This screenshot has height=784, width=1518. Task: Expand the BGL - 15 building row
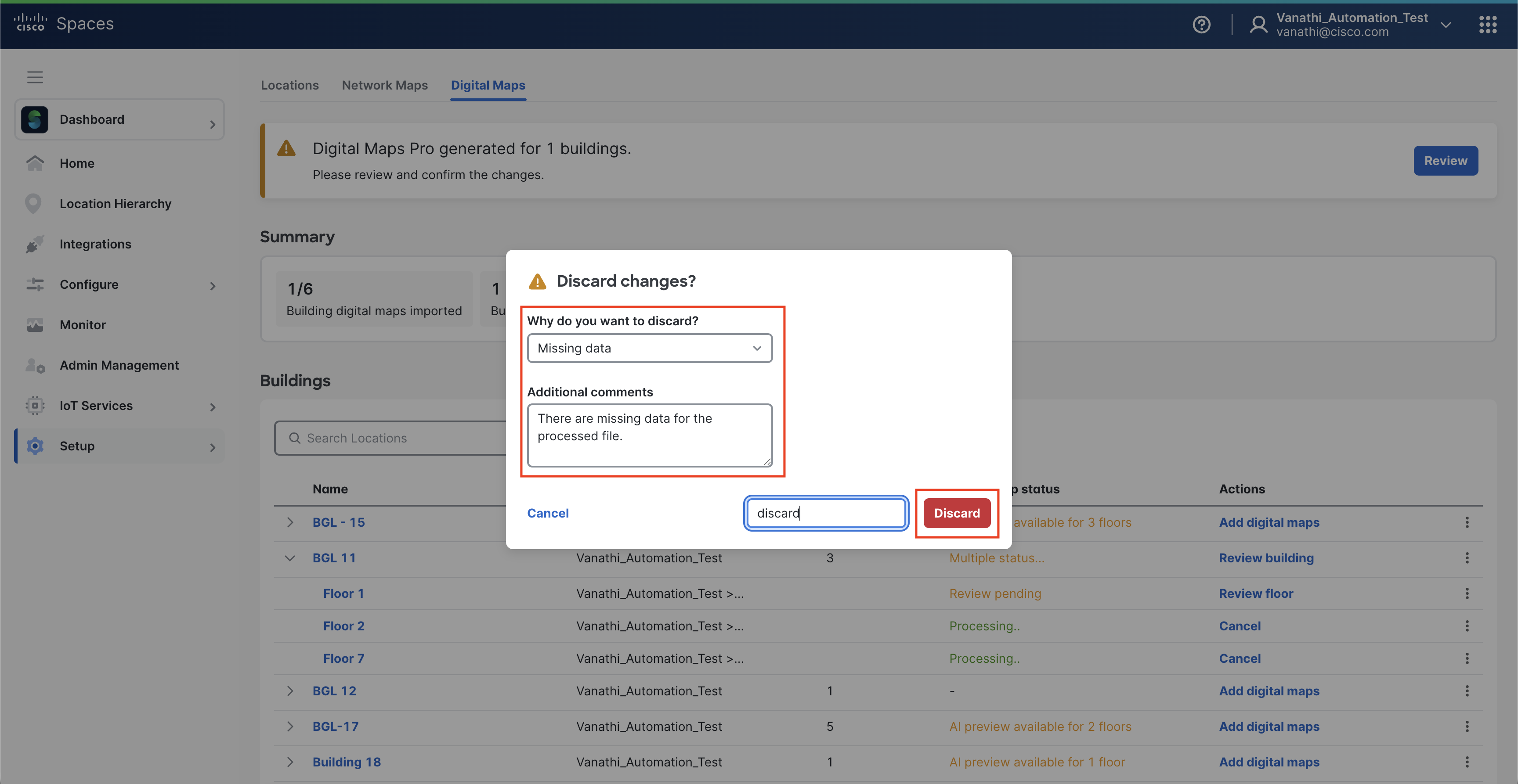coord(290,522)
